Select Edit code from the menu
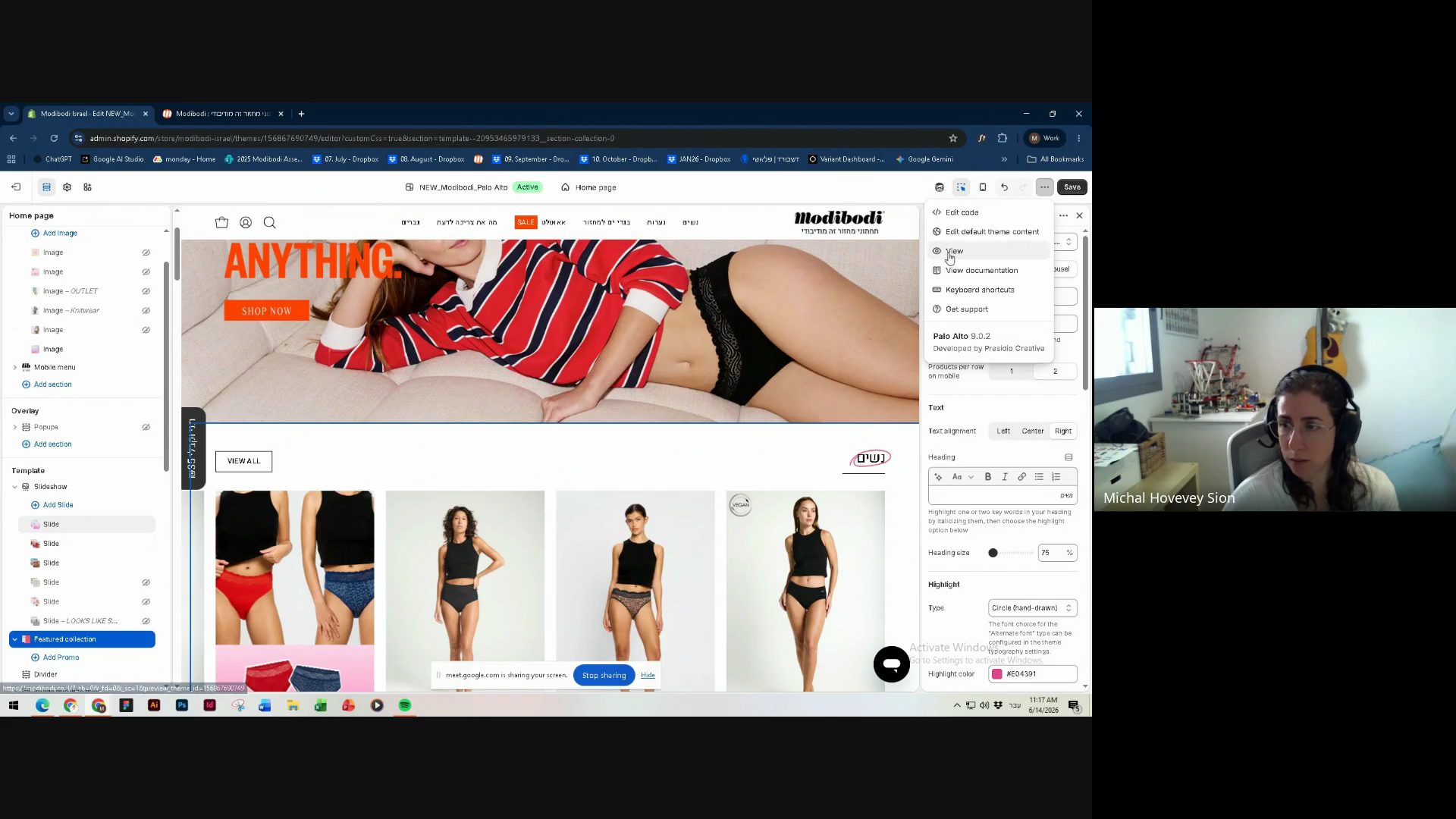Image resolution: width=1456 pixels, height=819 pixels. (989, 212)
